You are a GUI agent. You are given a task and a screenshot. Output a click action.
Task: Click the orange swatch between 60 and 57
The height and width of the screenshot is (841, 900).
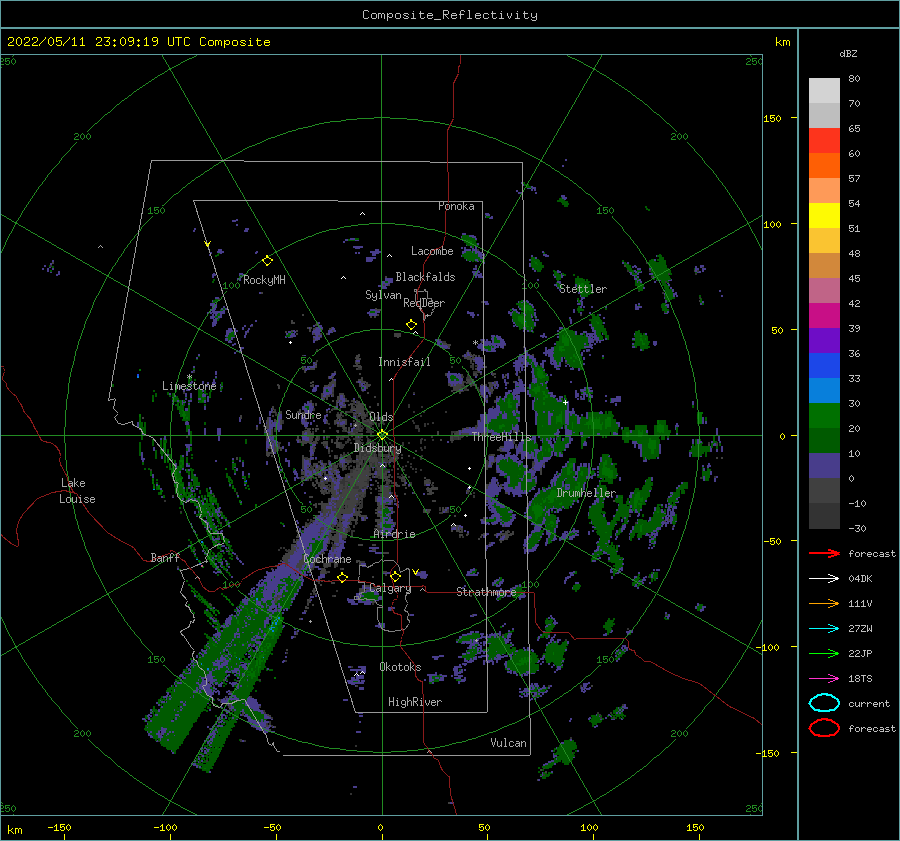824,165
